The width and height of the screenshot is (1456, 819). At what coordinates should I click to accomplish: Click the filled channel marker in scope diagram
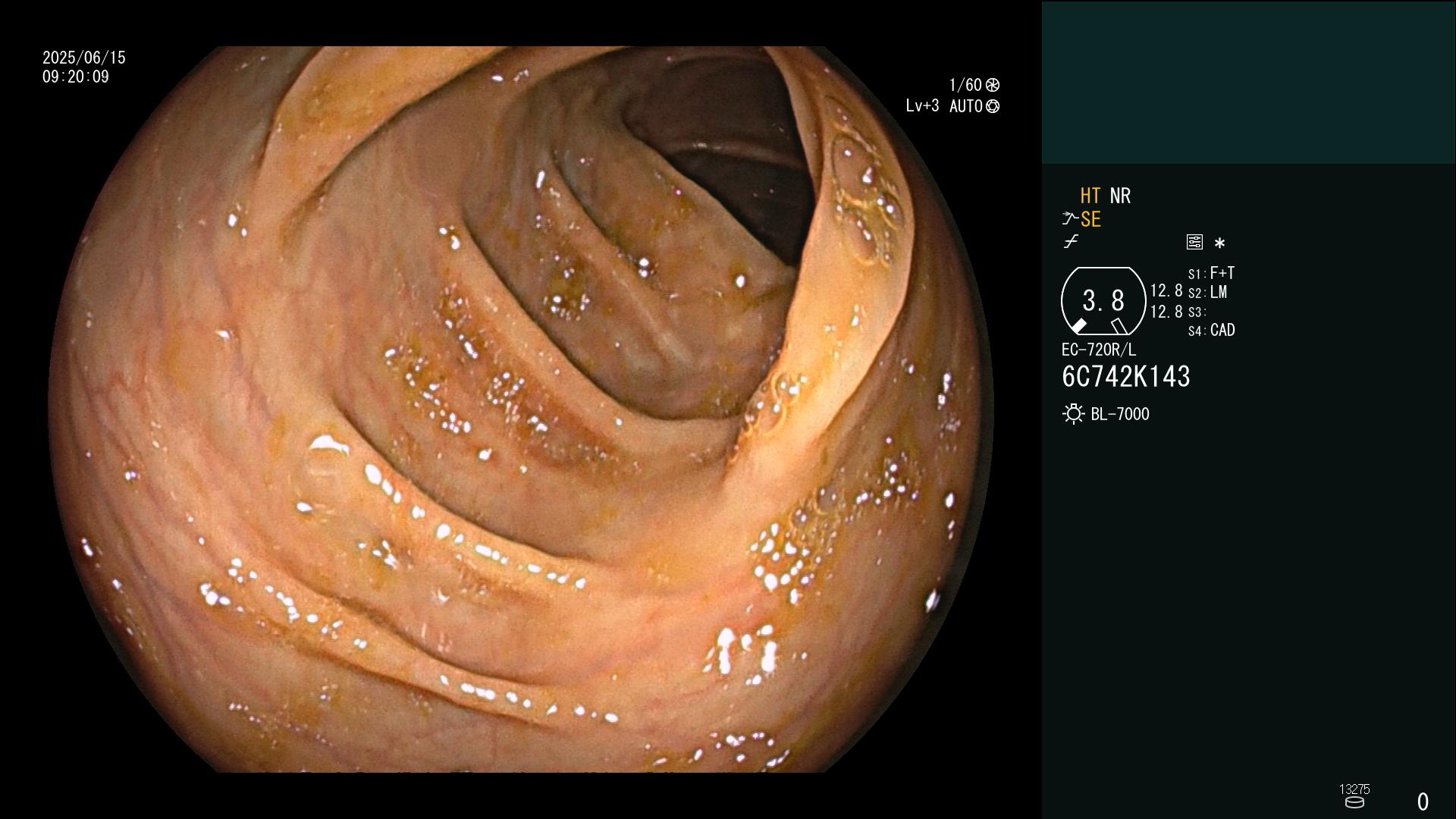[1078, 326]
